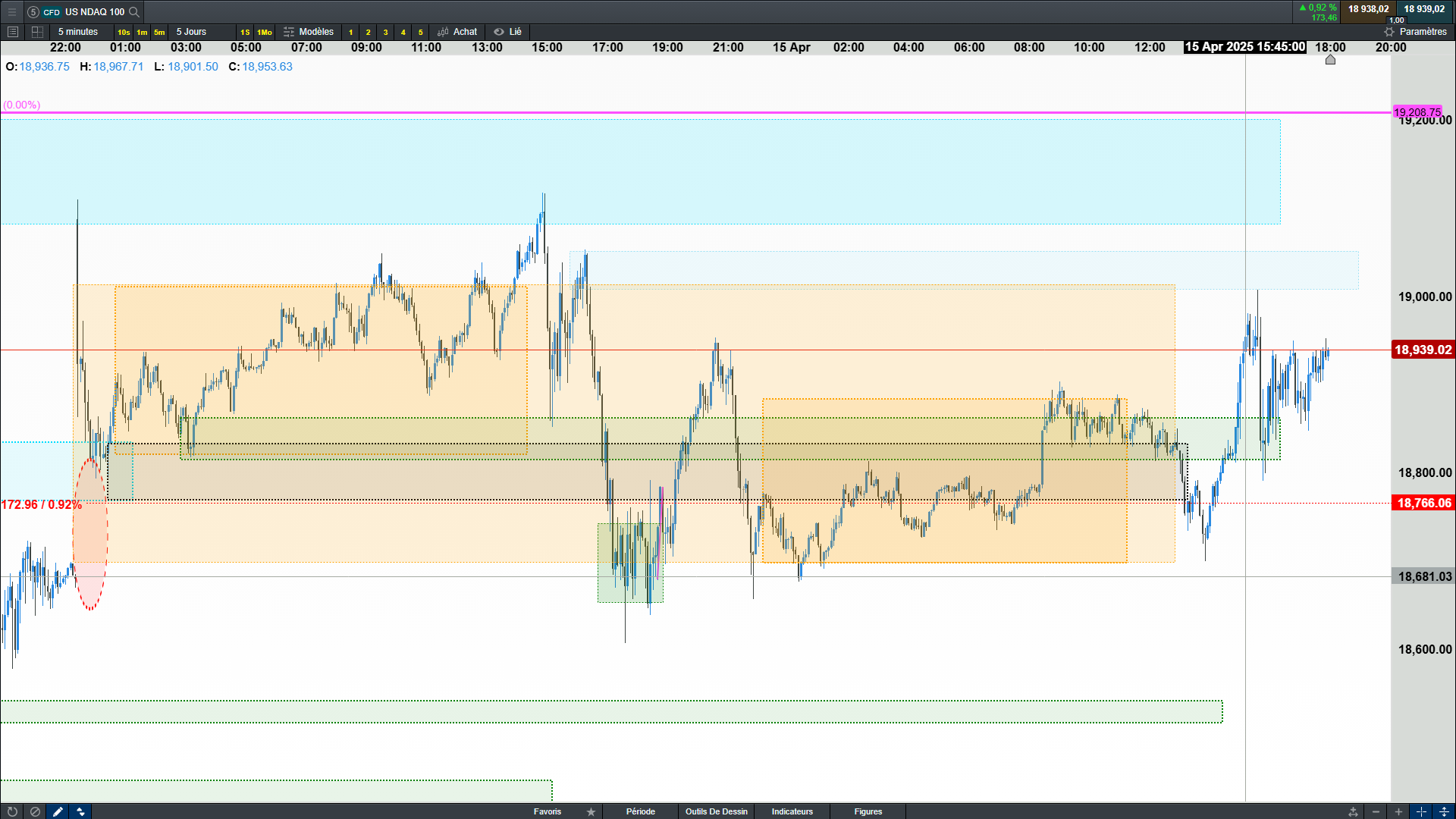
Task: Click the magenta 19,208.75 price level label
Action: [x=1417, y=112]
